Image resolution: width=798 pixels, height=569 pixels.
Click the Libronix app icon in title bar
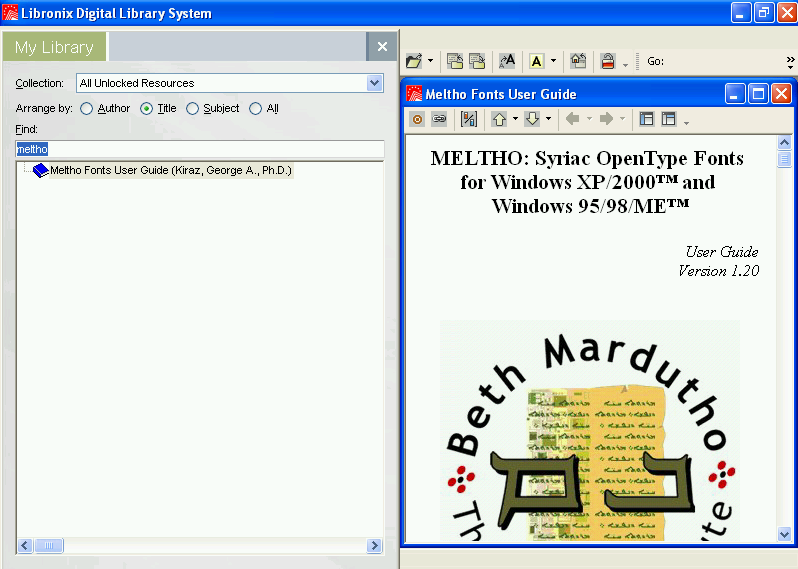(10, 13)
